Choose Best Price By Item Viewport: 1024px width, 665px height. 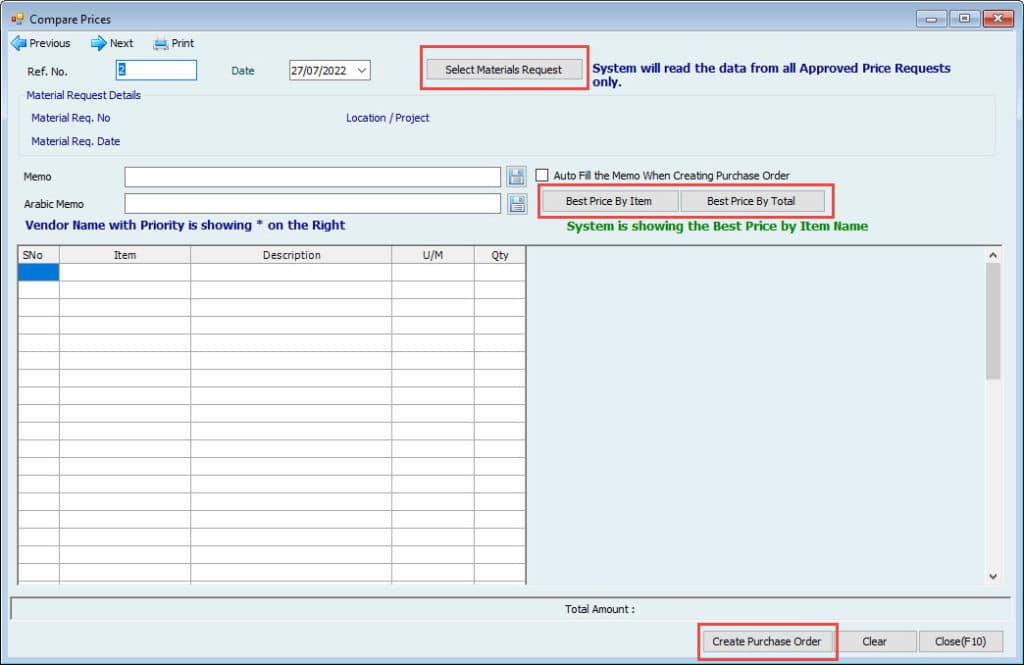[609, 201]
